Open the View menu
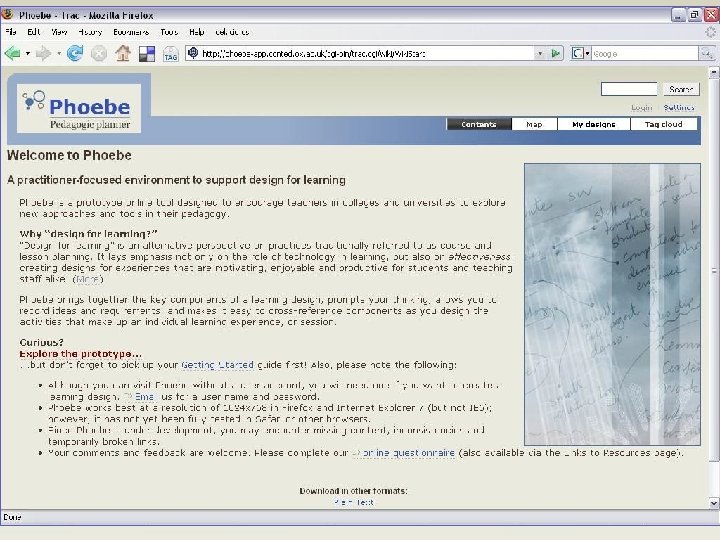The width and height of the screenshot is (720, 540). point(59,32)
